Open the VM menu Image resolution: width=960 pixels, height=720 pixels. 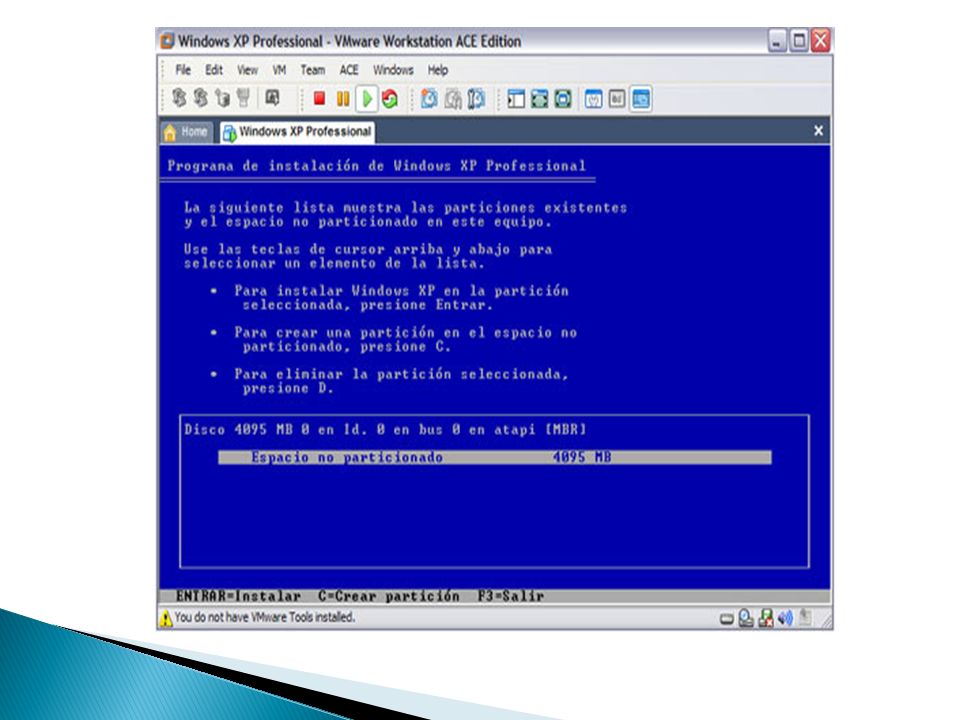coord(279,70)
